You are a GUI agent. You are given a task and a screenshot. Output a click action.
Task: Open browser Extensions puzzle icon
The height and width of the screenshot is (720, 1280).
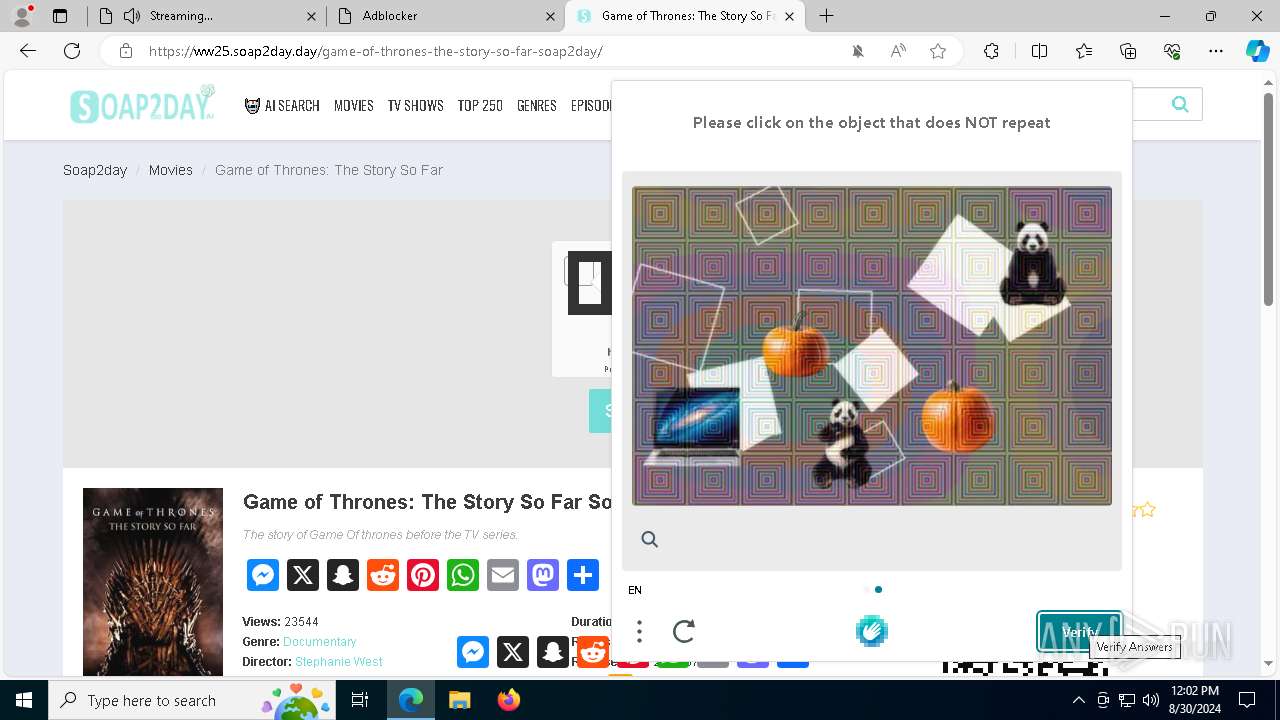[x=991, y=51]
